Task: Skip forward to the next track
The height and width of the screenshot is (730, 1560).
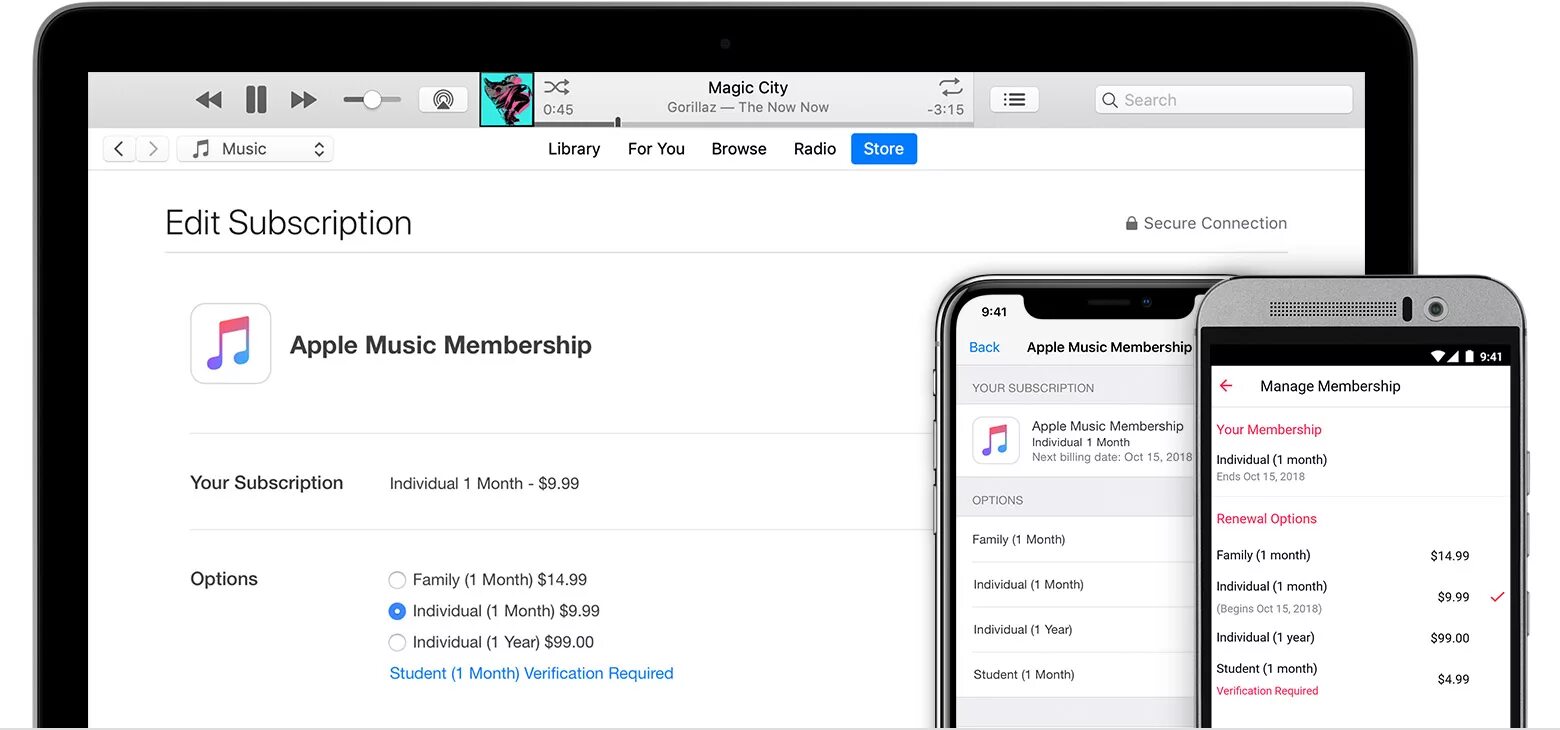Action: pos(304,100)
